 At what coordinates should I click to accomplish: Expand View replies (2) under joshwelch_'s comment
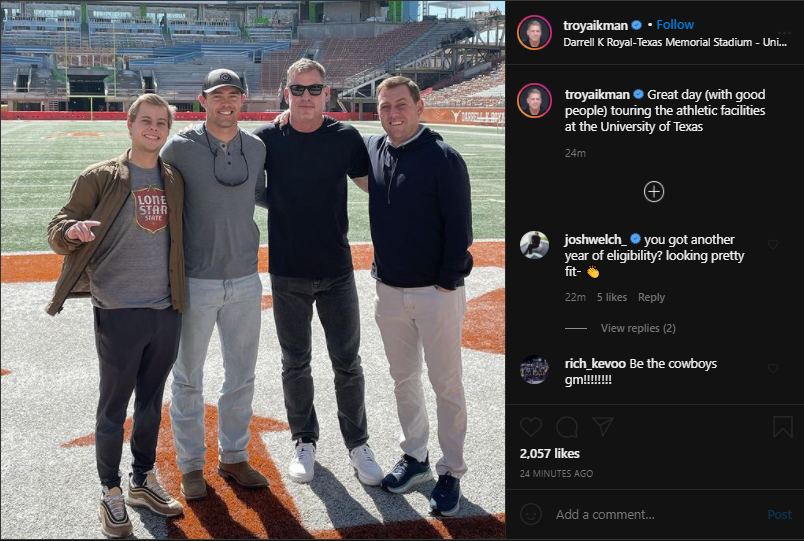(638, 328)
